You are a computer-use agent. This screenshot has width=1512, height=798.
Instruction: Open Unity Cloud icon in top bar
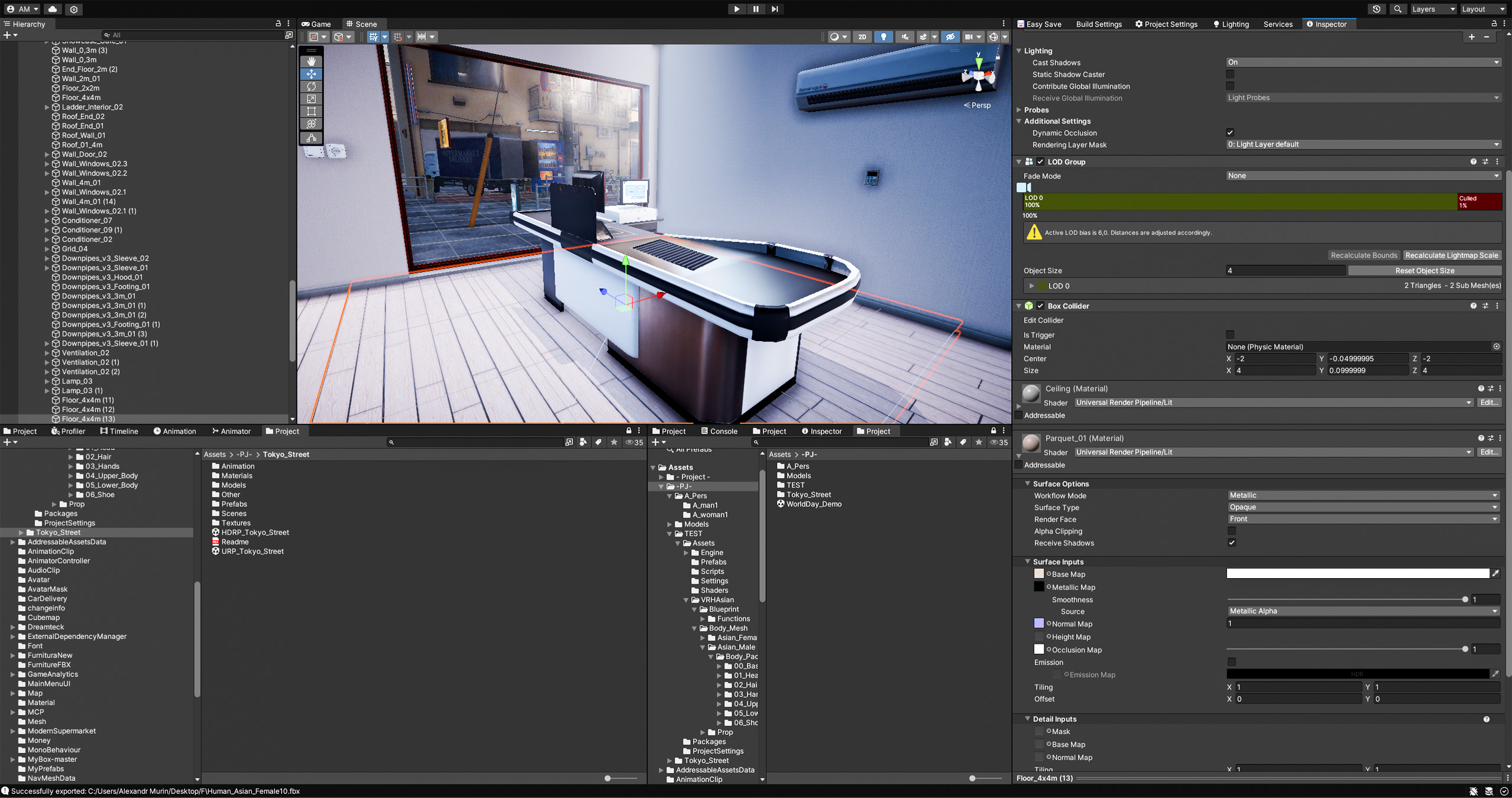coord(53,9)
